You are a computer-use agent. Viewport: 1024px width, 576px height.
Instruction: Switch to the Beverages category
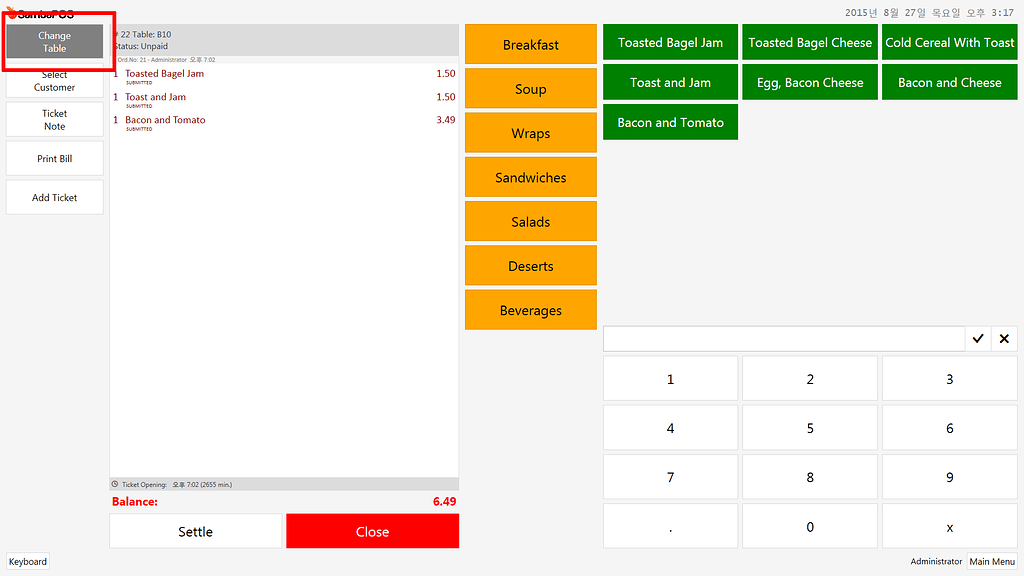[530, 309]
